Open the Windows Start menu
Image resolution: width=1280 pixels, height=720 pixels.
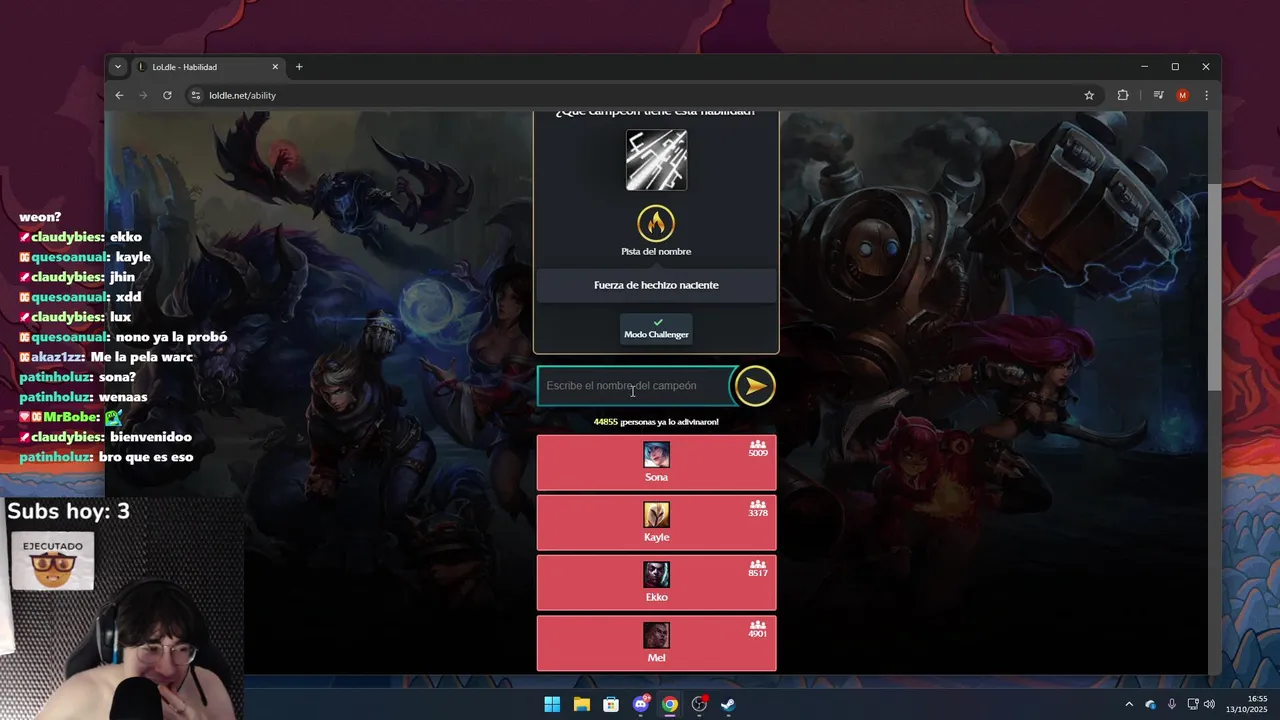tap(552, 704)
